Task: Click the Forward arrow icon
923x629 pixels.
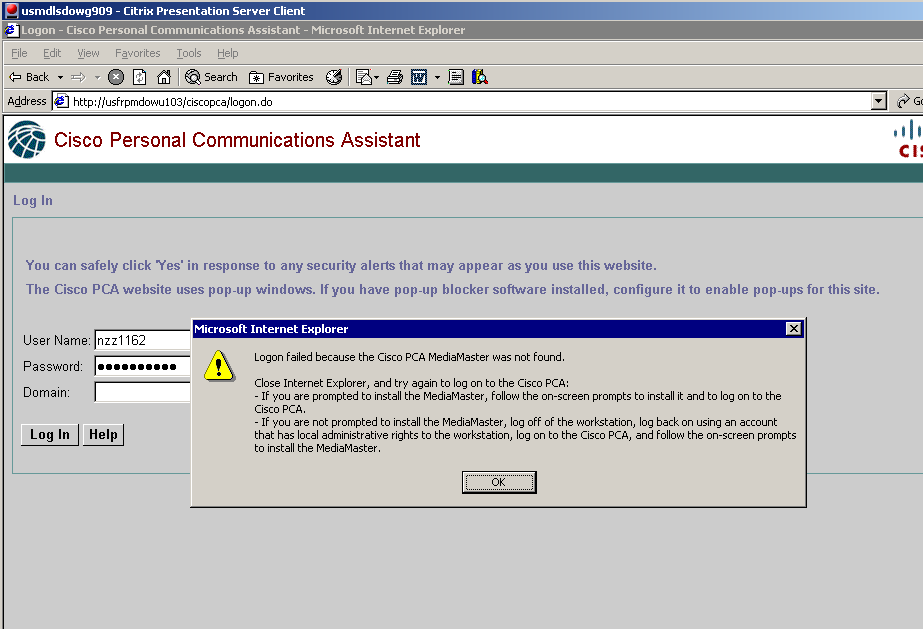Action: tap(78, 77)
